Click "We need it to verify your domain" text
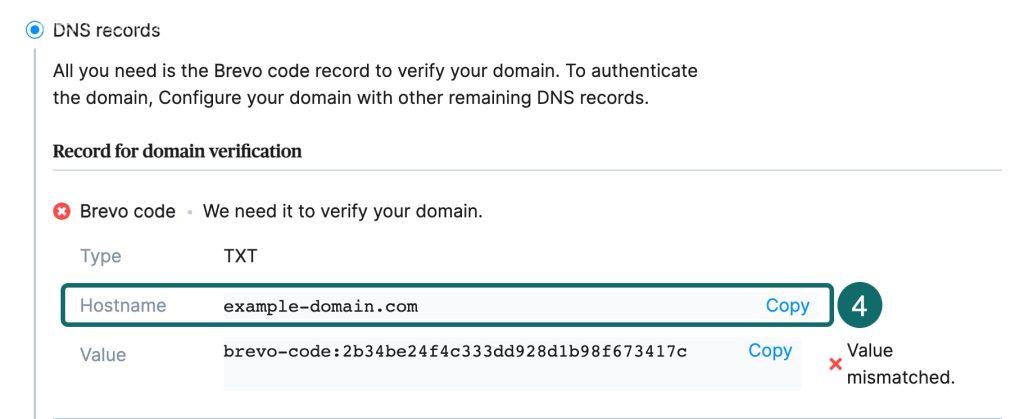Viewport: 1024px width, 419px height. tap(342, 212)
